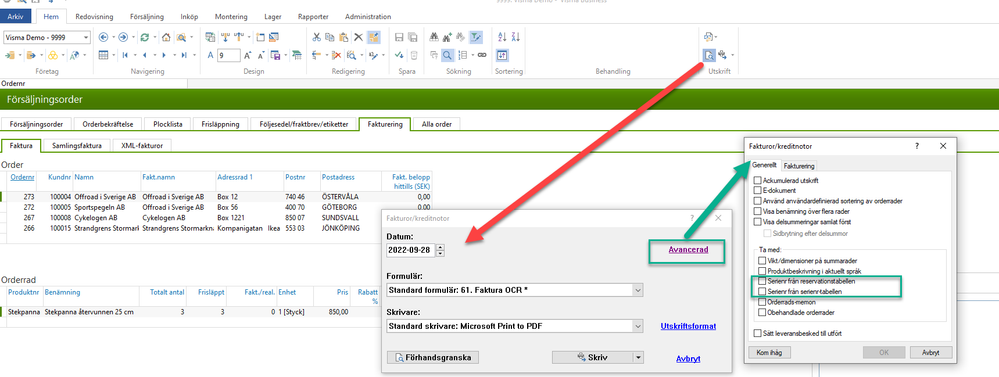Go to last record navigation icon

pyautogui.click(x=183, y=55)
